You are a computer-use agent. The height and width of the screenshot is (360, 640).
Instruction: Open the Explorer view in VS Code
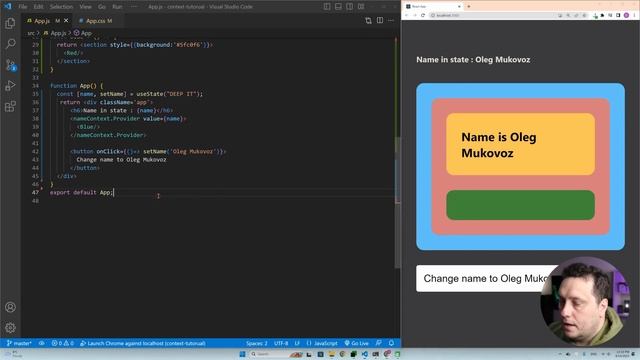10,23
